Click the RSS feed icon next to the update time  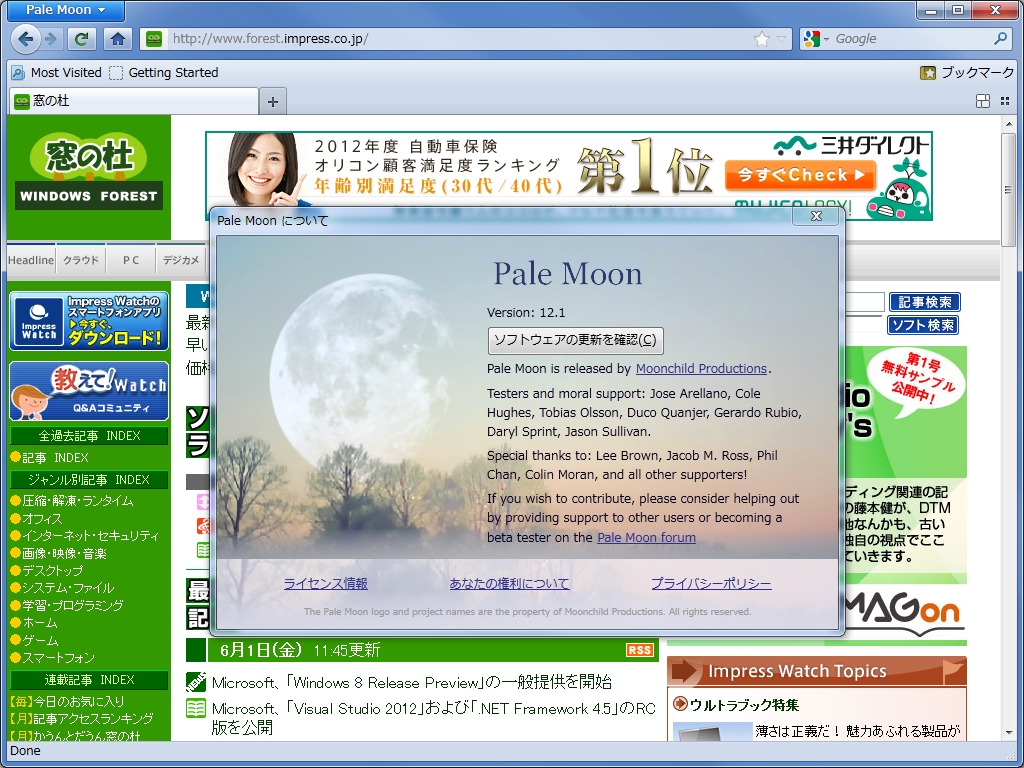641,649
